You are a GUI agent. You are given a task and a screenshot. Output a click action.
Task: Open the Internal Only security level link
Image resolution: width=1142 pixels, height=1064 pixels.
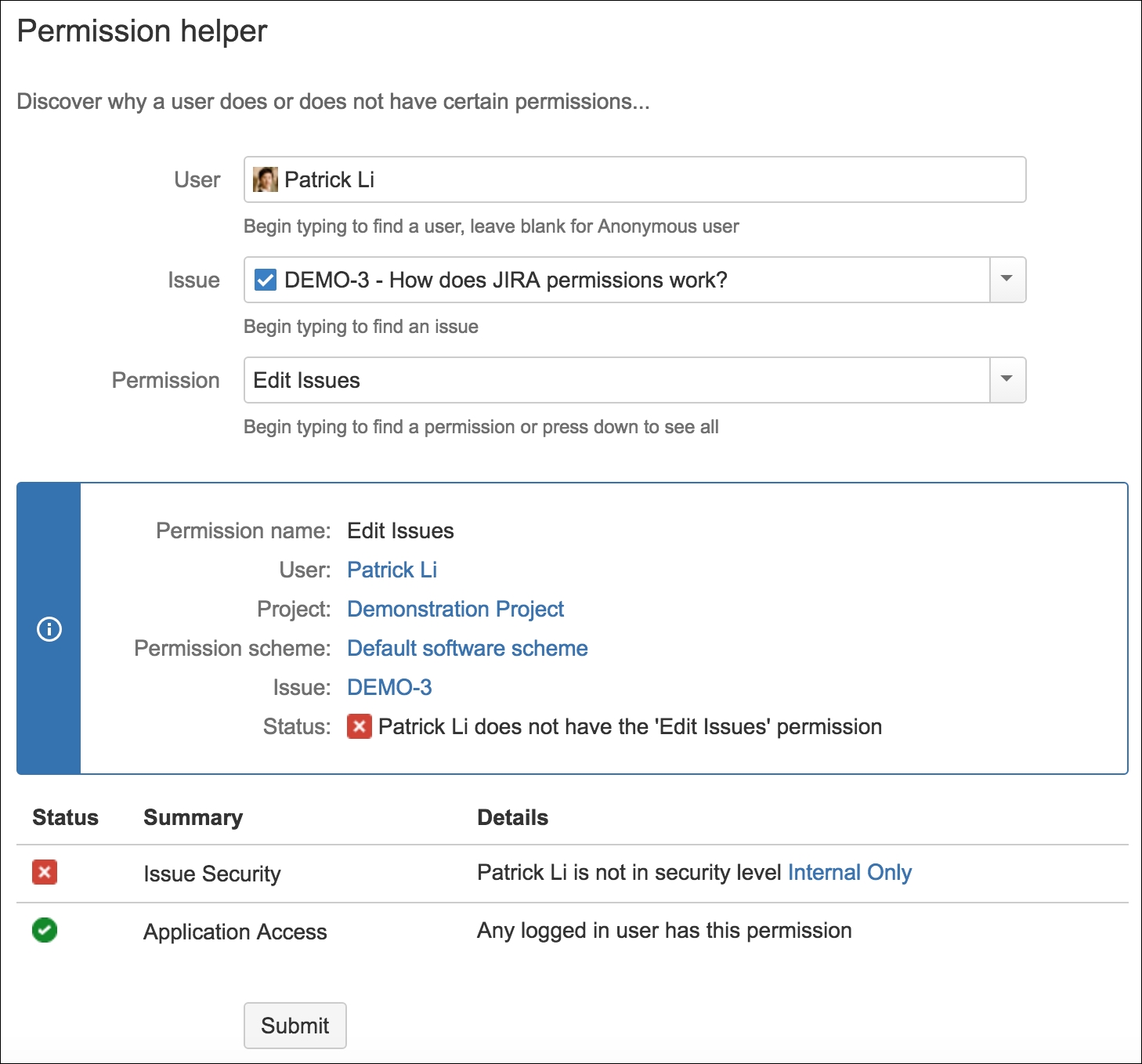click(850, 872)
